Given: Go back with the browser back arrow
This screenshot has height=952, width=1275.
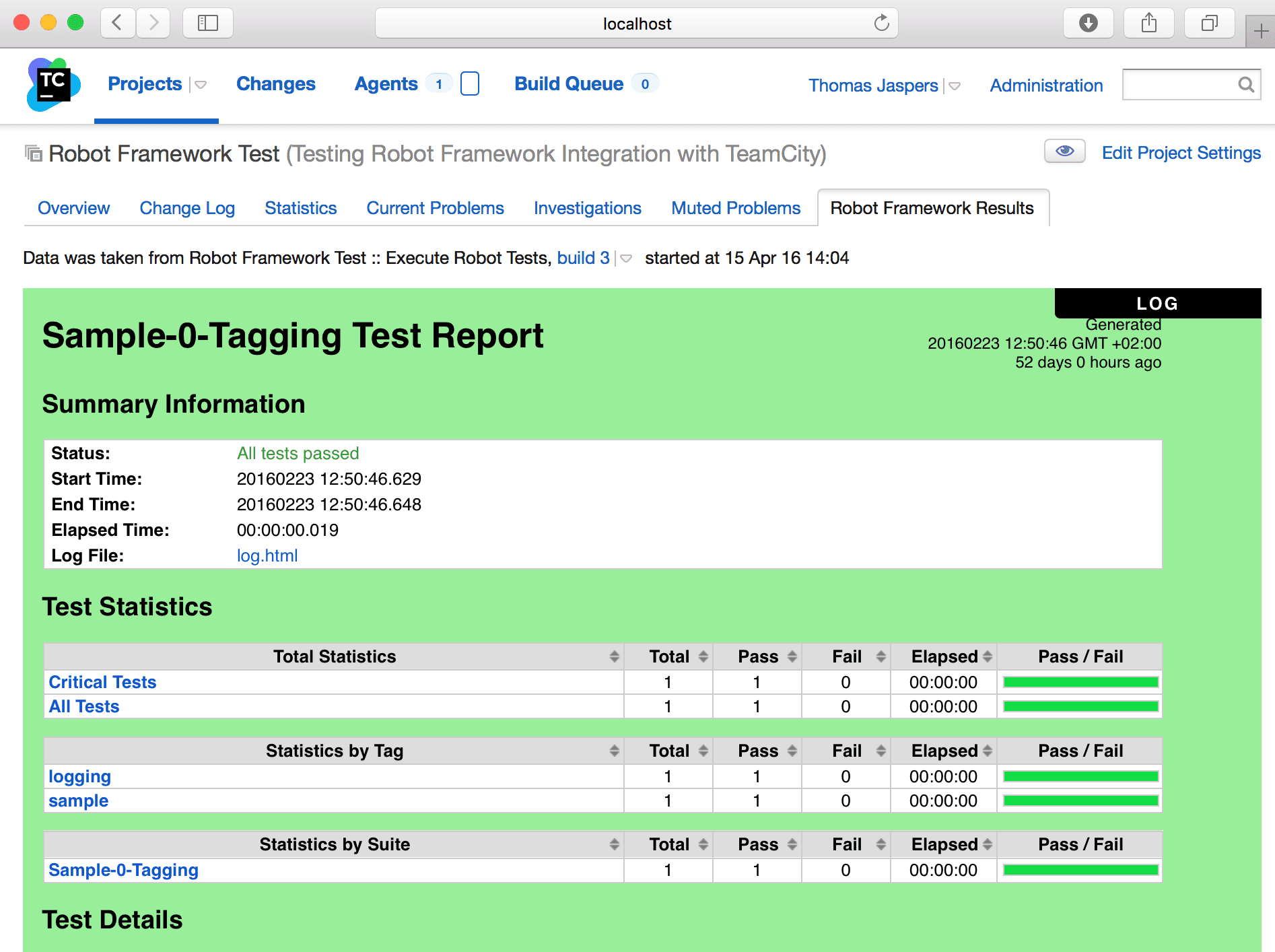Looking at the screenshot, I should tap(118, 24).
